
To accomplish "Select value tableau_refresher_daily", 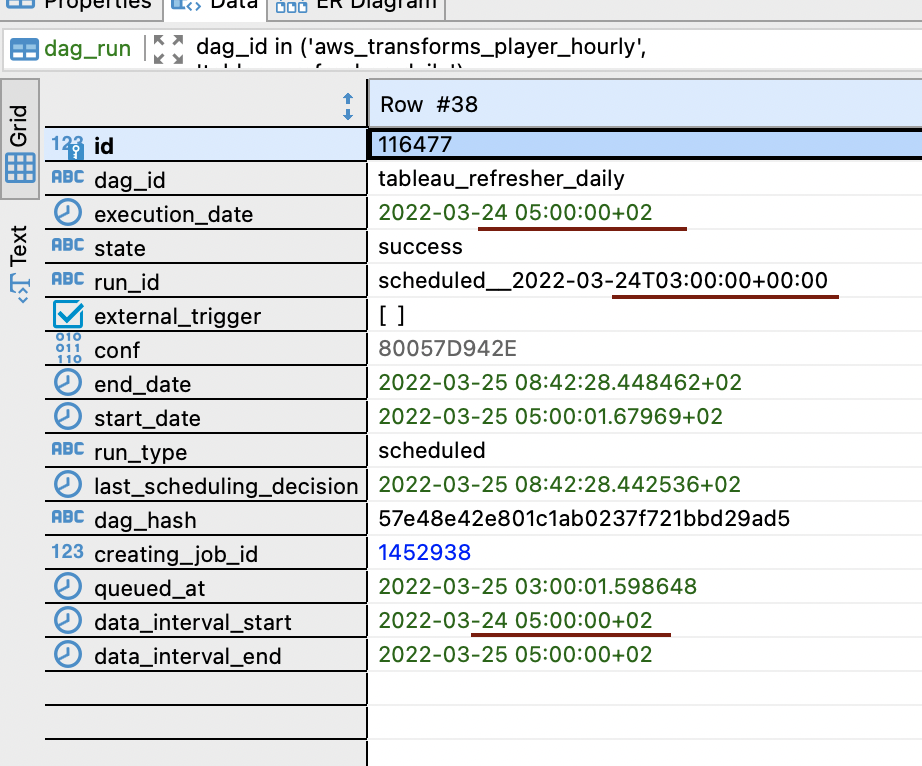I will click(x=502, y=178).
